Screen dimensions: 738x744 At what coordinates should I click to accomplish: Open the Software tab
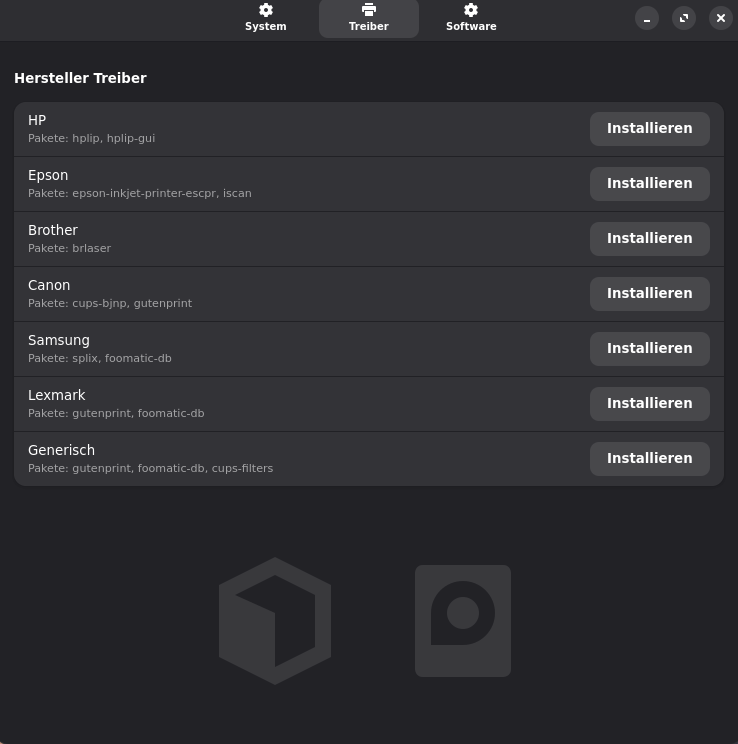click(x=471, y=18)
